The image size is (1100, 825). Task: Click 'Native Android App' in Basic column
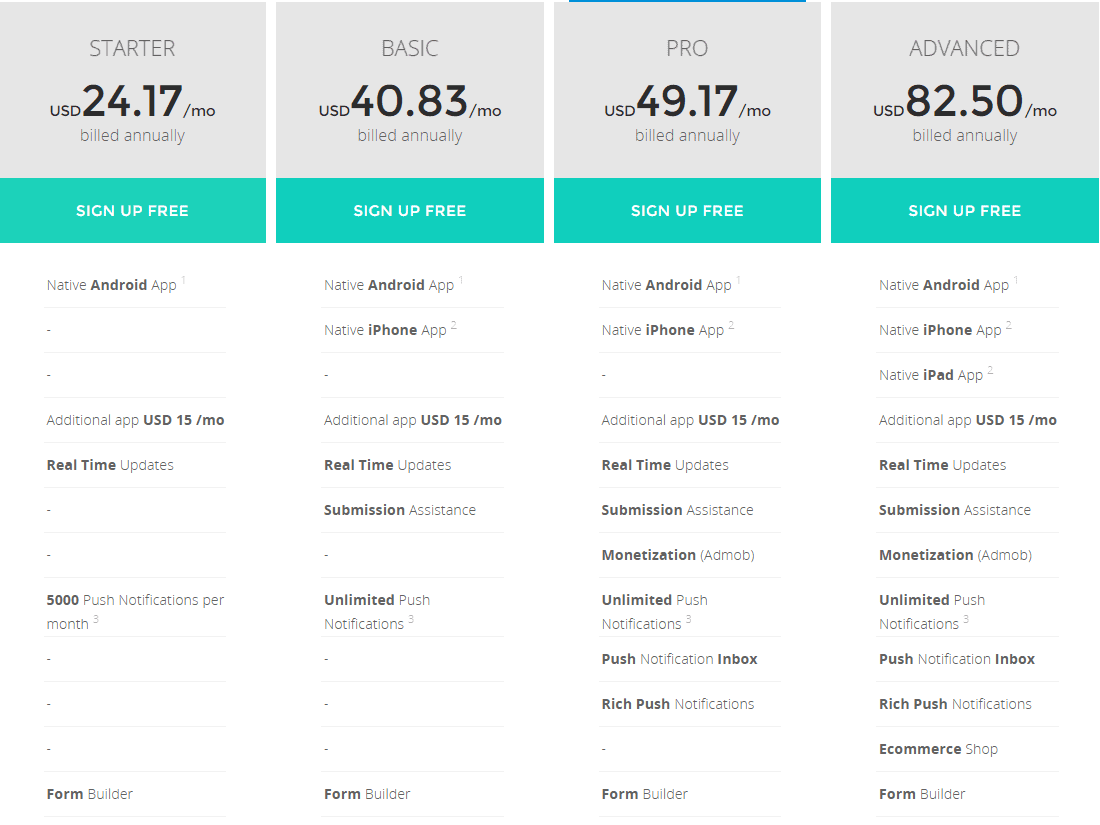click(x=389, y=285)
